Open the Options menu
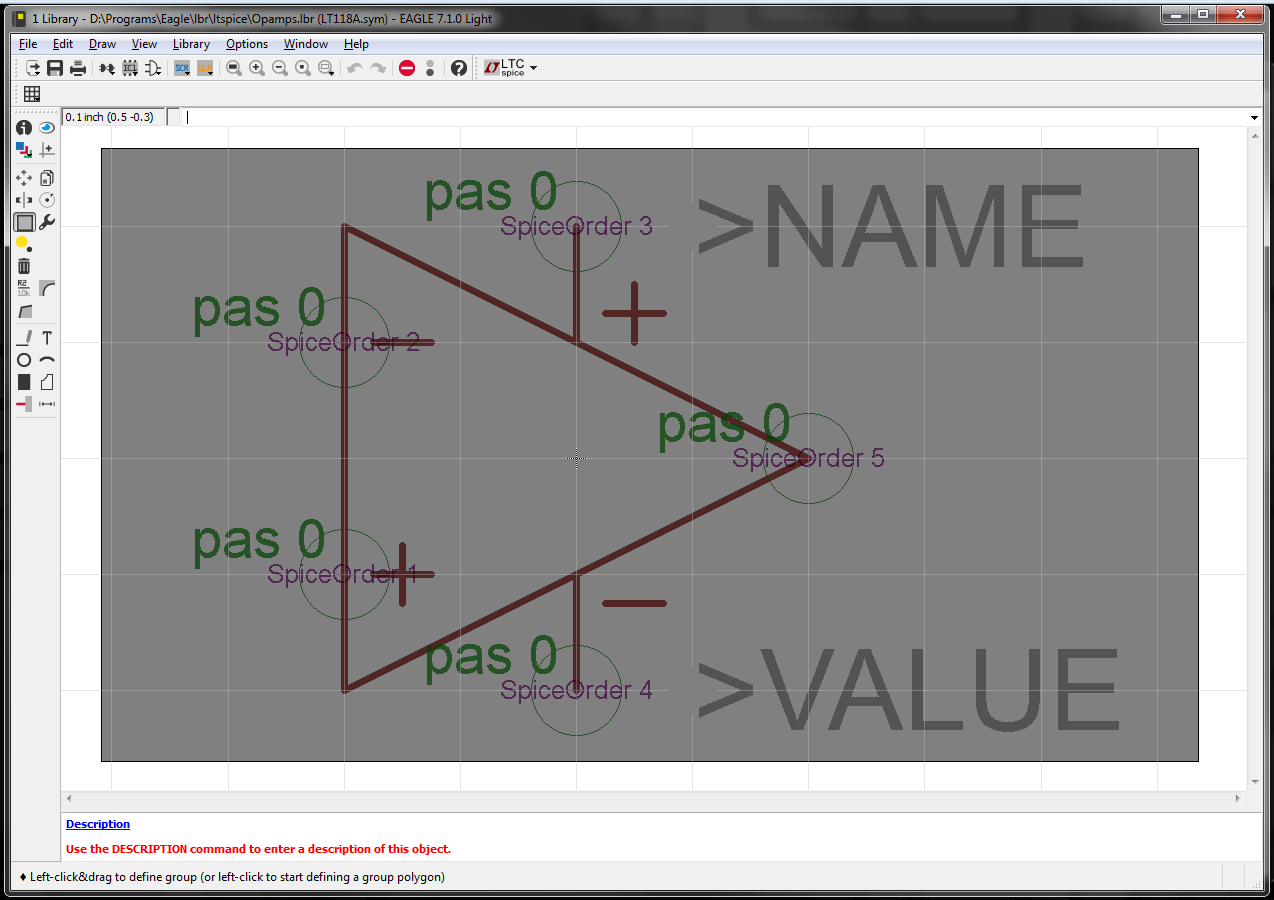Viewport: 1274px width, 900px height. point(247,44)
